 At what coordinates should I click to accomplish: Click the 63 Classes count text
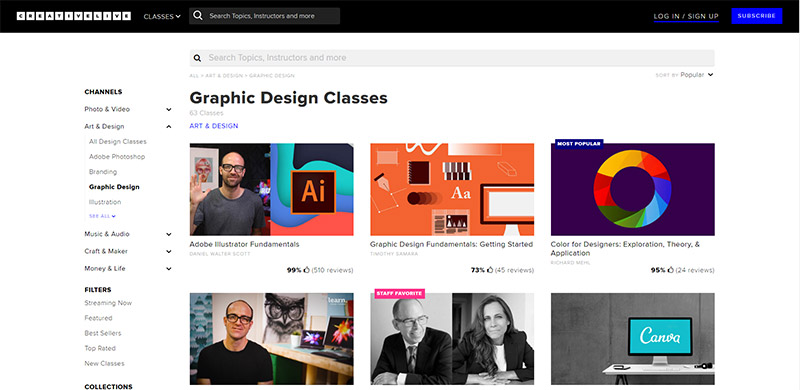206,113
